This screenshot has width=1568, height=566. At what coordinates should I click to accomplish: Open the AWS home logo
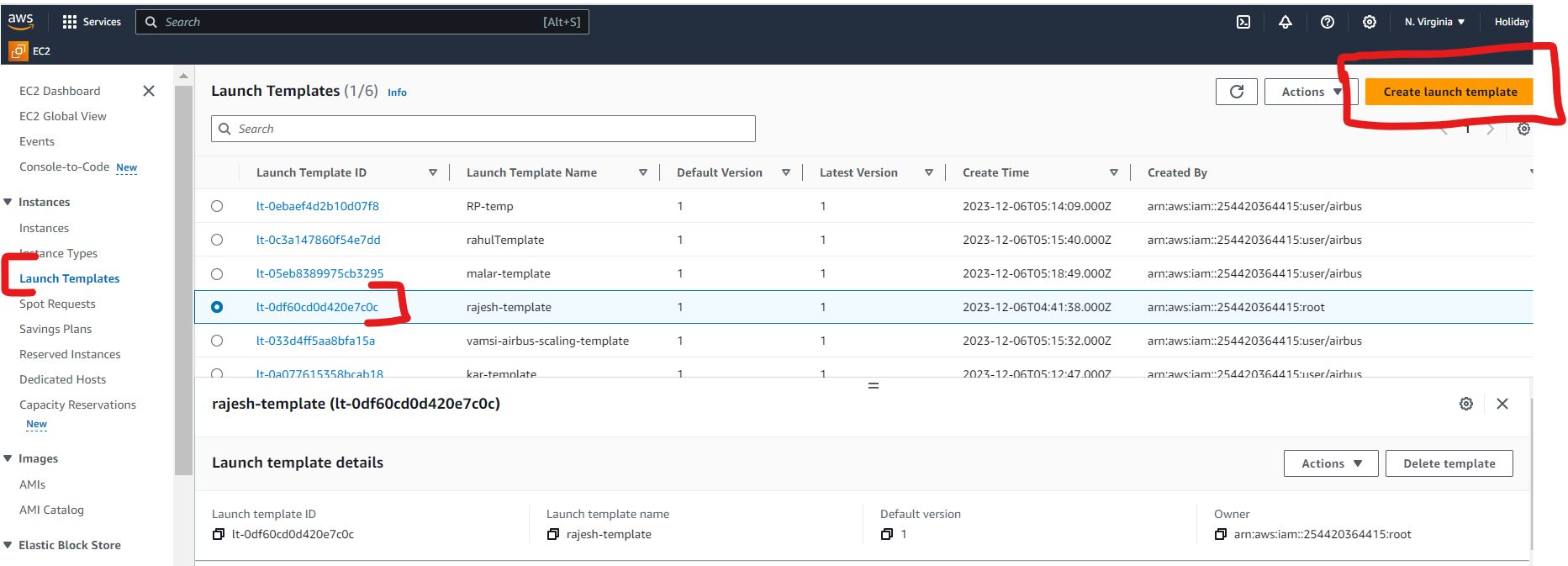click(x=21, y=21)
